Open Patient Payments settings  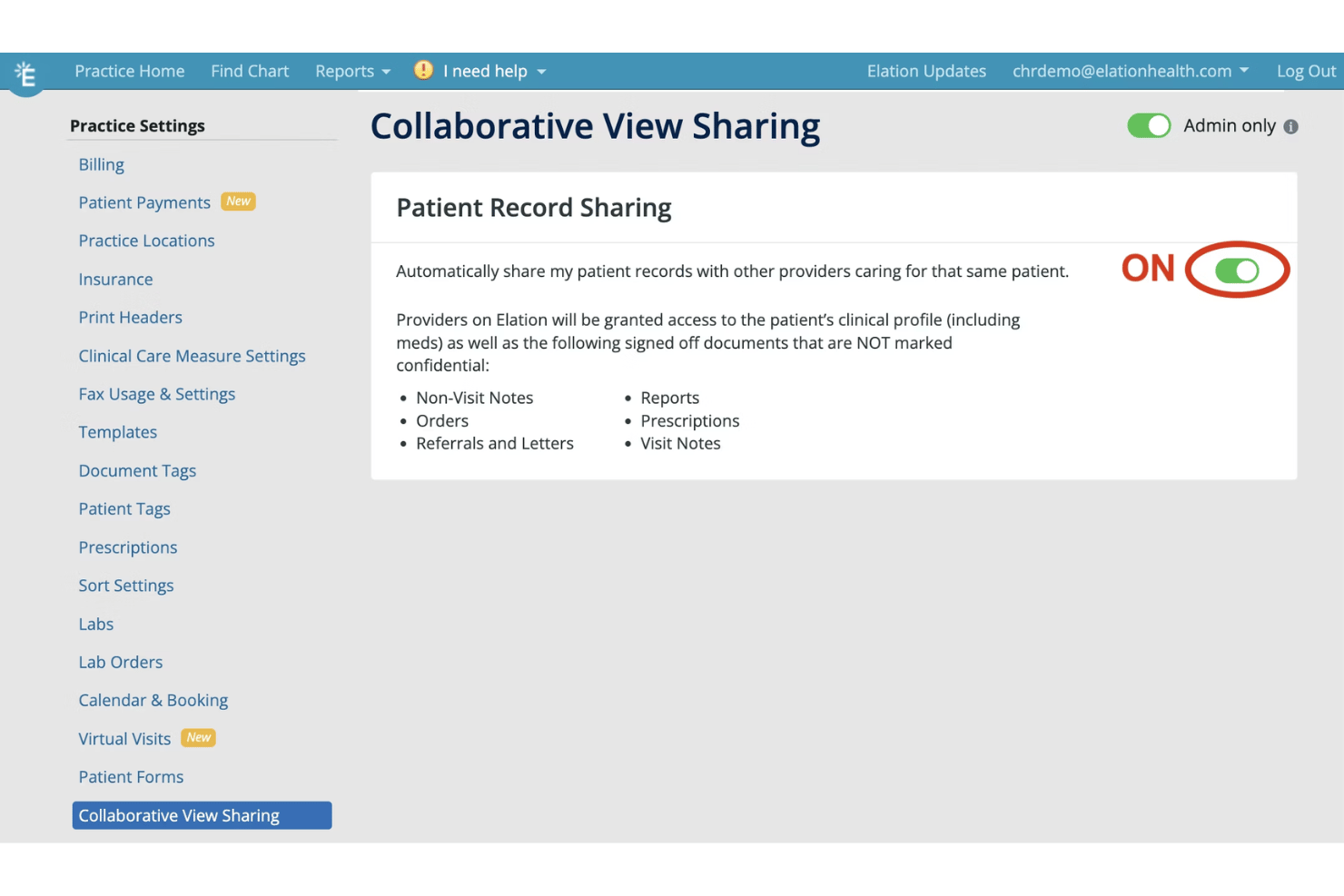(x=144, y=202)
